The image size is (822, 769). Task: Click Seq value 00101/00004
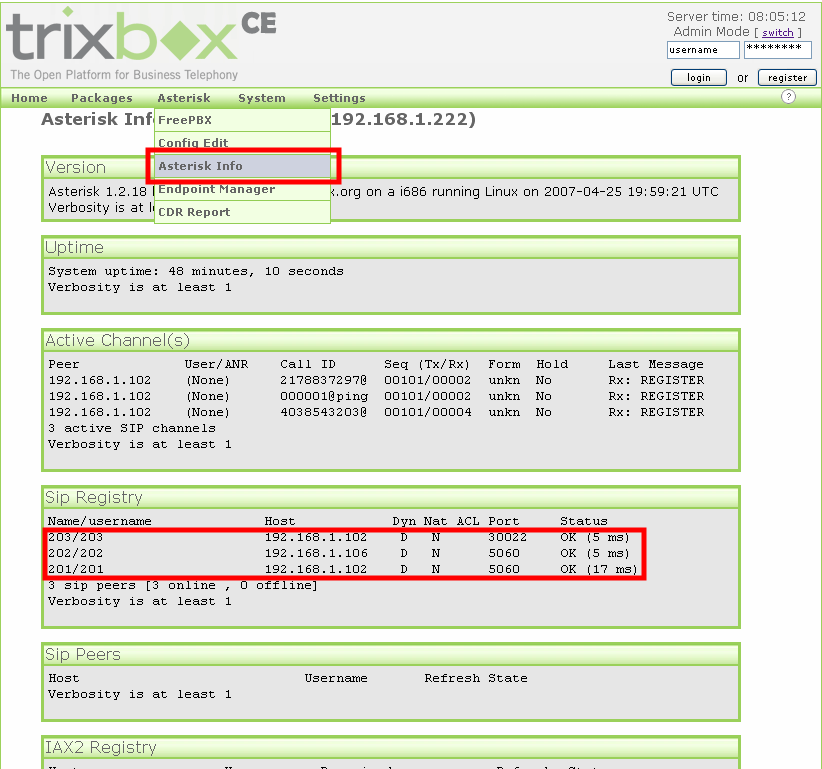[x=428, y=412]
